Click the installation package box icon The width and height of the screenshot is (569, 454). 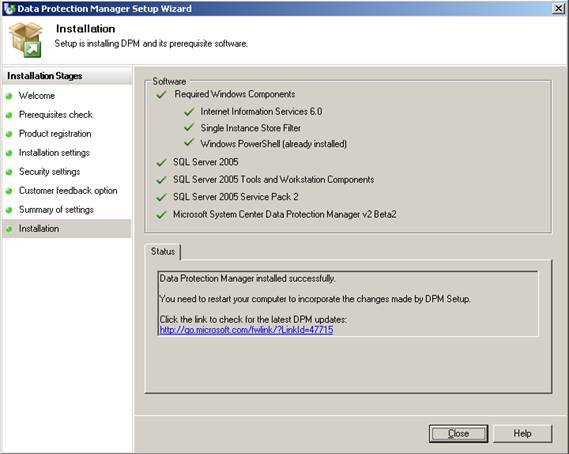tap(26, 40)
